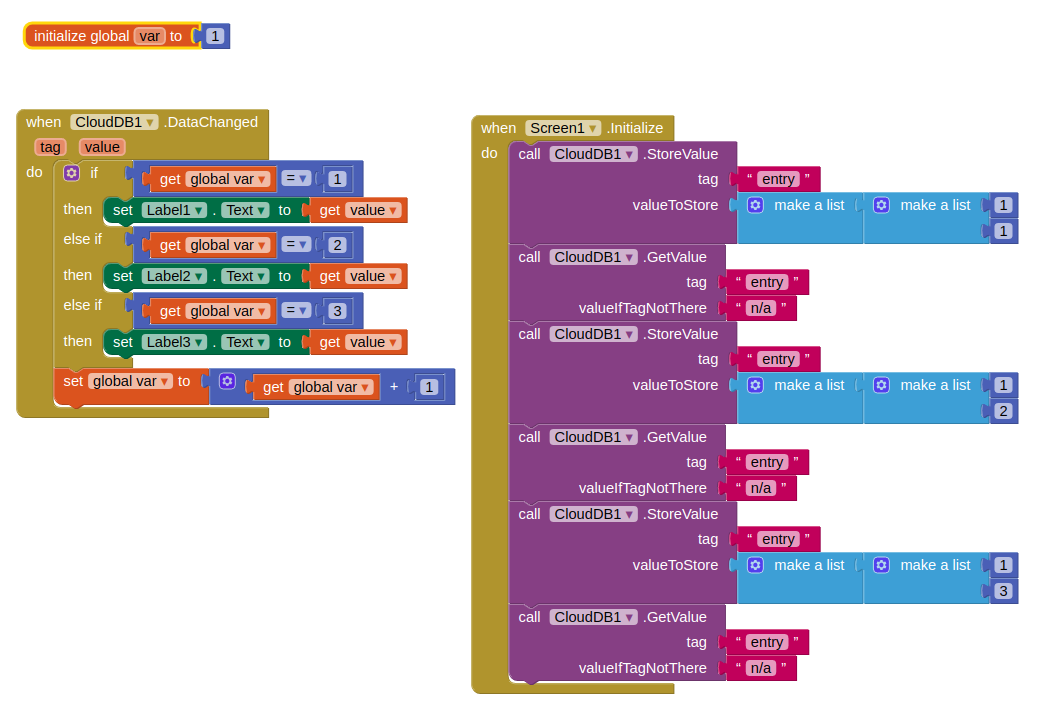Edit the entry tag text in first StoreValue

pos(779,178)
